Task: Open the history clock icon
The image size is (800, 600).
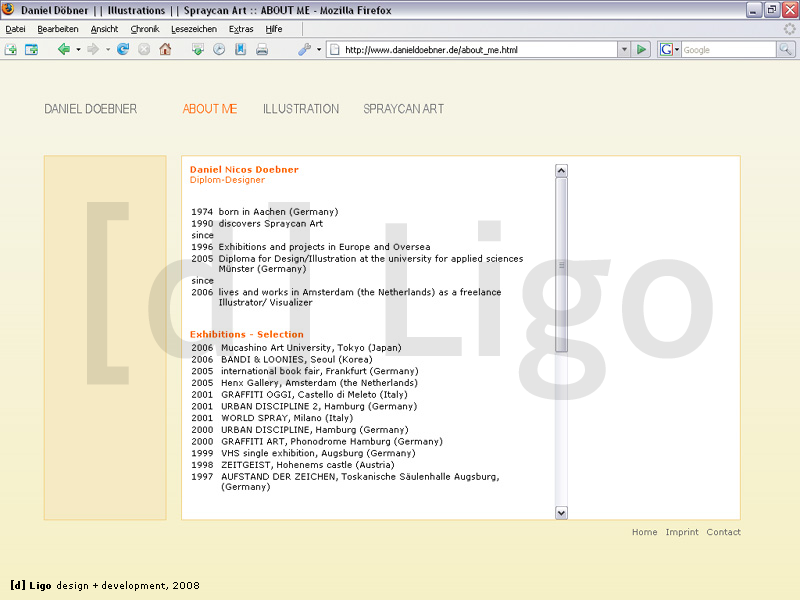Action: [x=219, y=49]
